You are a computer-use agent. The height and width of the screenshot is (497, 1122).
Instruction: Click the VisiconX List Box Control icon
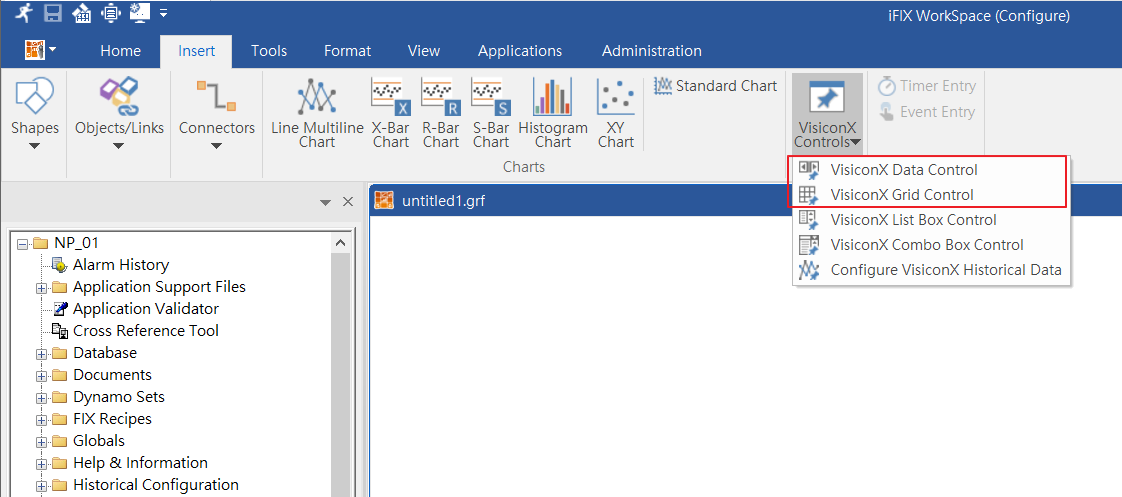point(809,220)
